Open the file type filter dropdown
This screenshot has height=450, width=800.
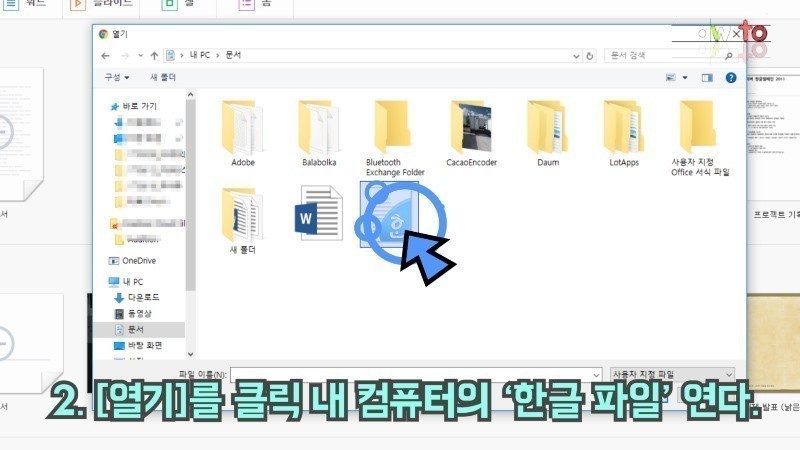672,374
